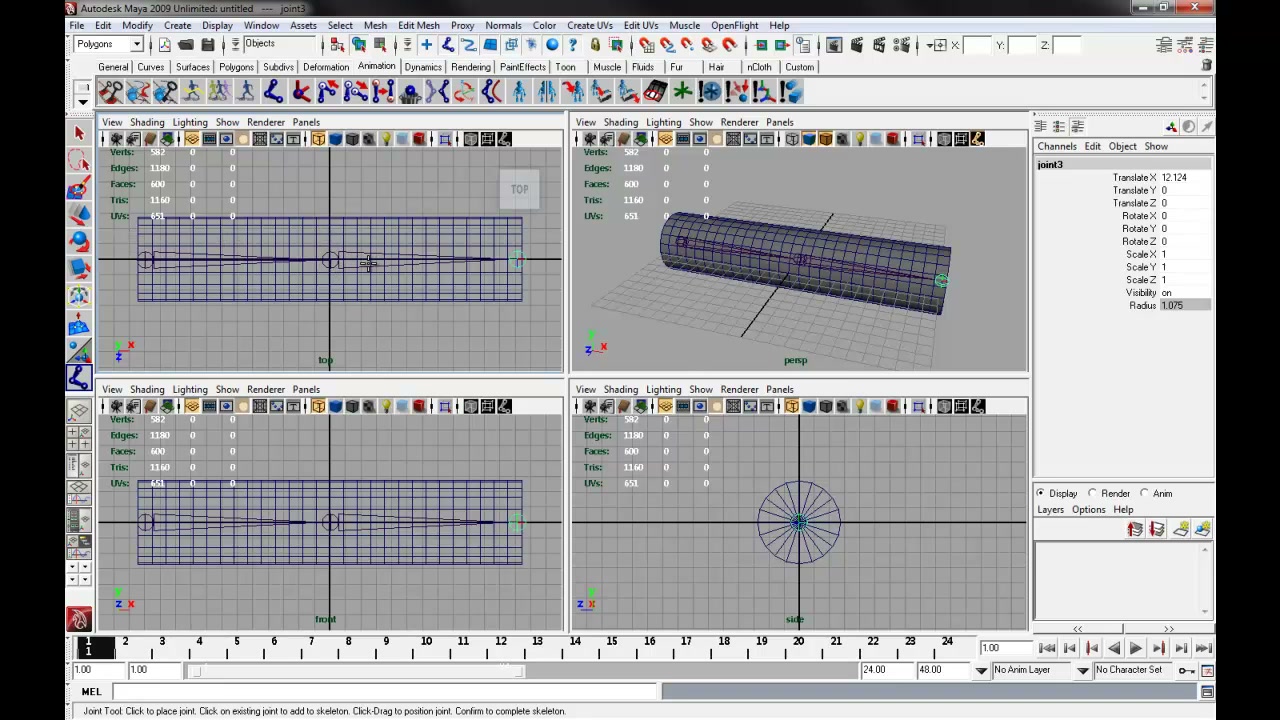Select the arrow Select Tool in toolbox

pyautogui.click(x=79, y=133)
